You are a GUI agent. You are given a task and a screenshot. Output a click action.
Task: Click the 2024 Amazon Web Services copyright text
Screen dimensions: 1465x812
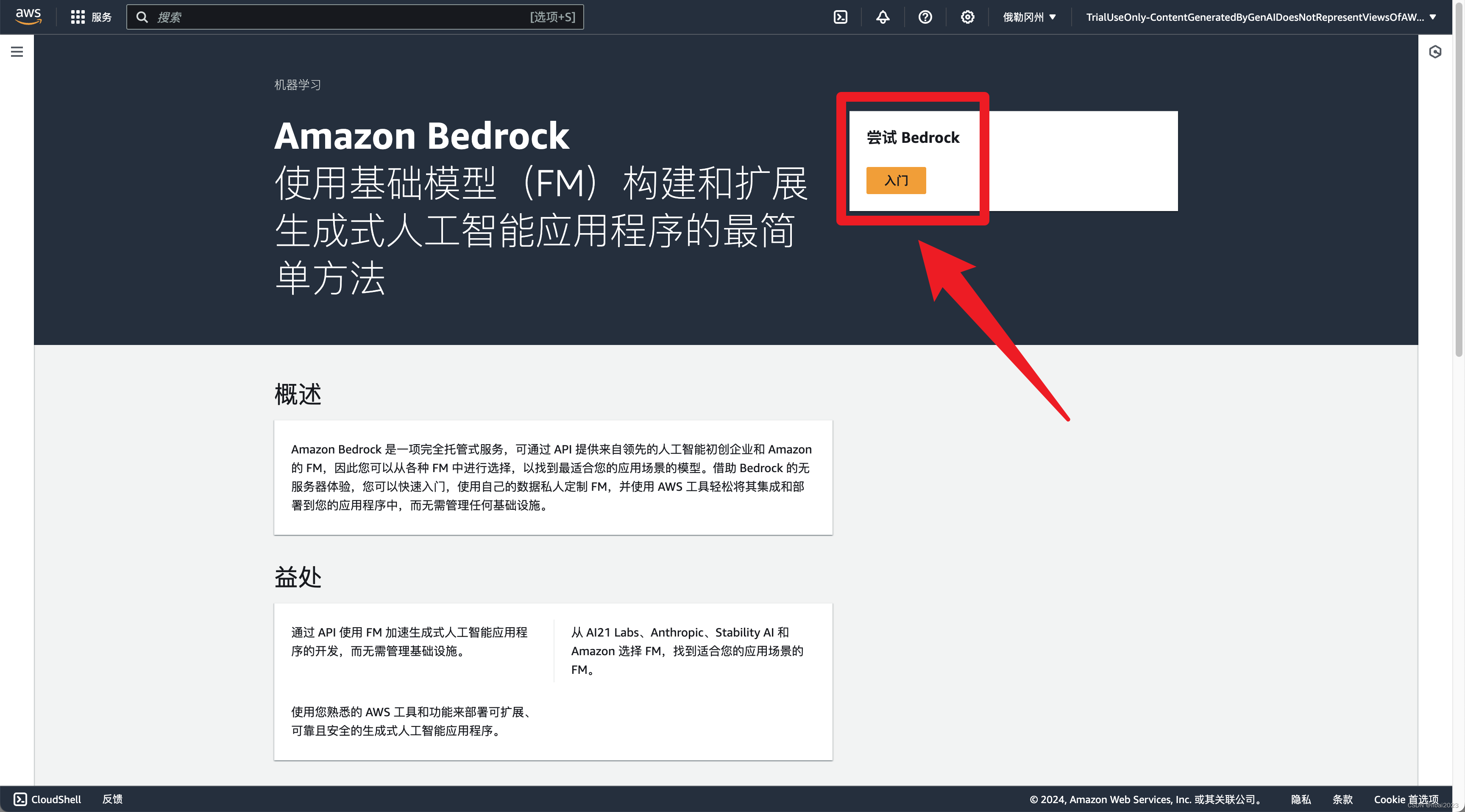(x=1145, y=799)
